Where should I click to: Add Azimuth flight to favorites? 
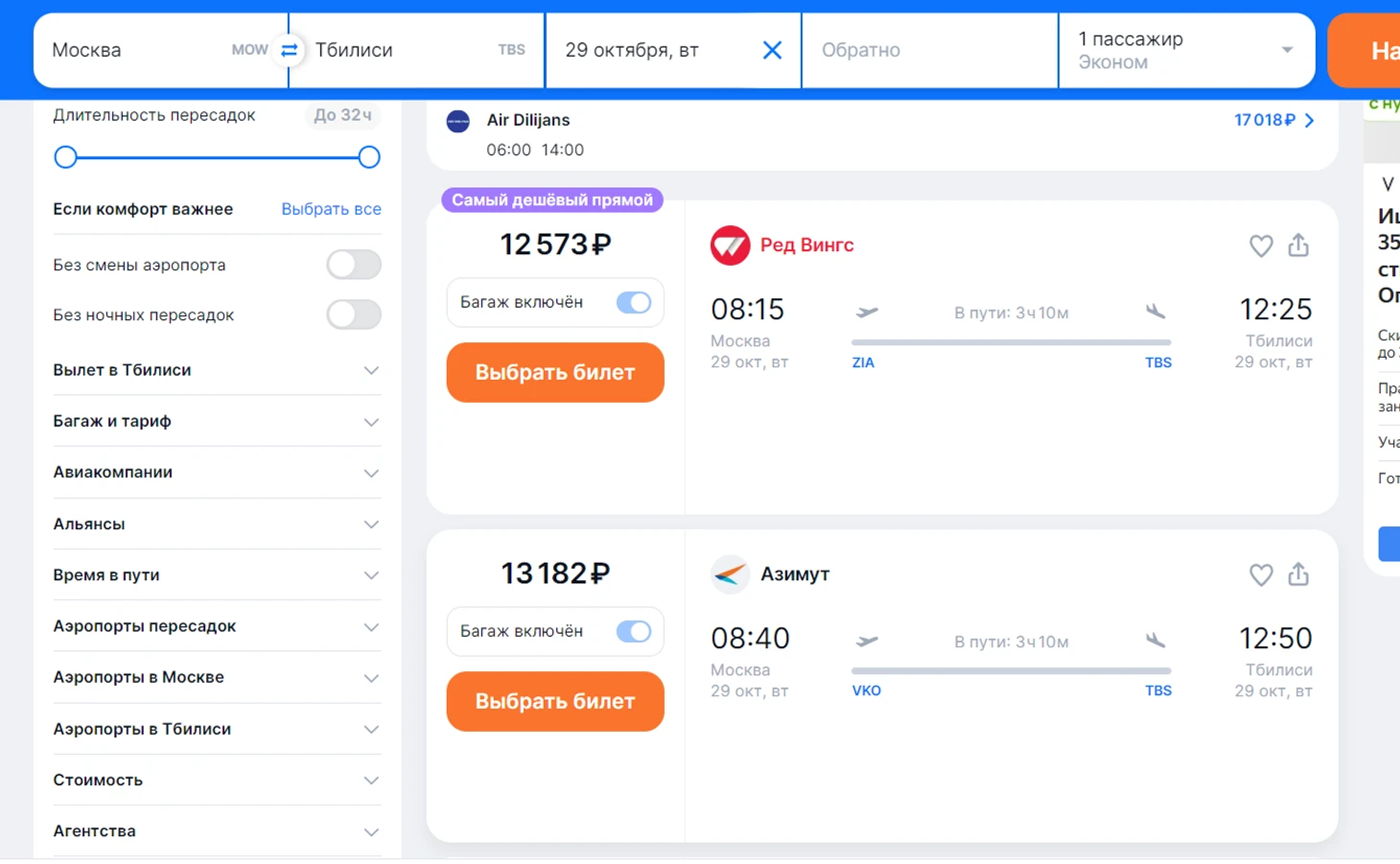[x=1261, y=574]
